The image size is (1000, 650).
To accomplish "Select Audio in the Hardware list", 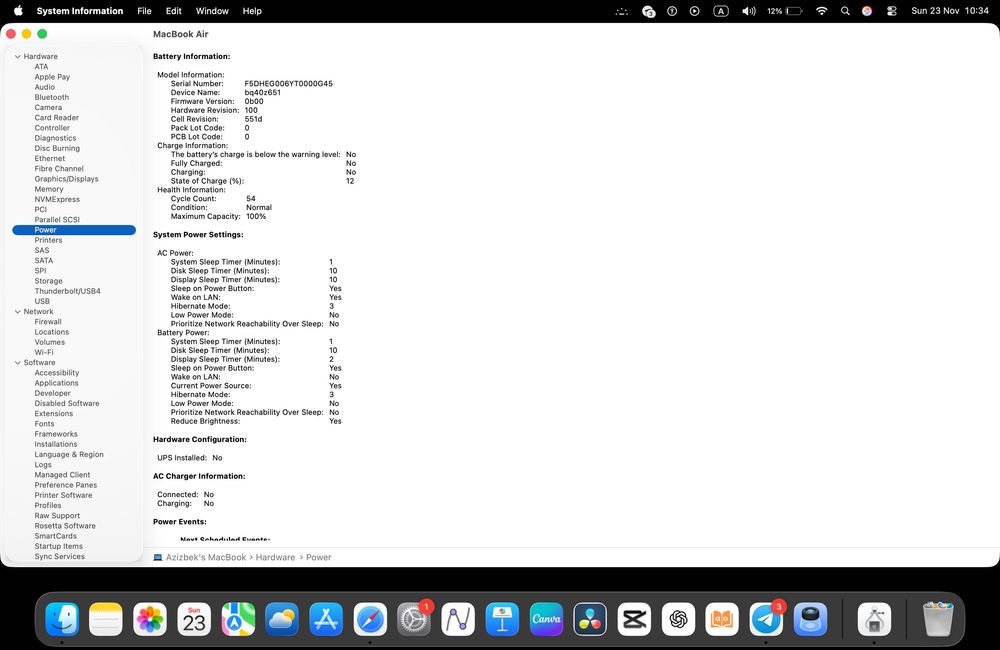I will click(x=45, y=87).
